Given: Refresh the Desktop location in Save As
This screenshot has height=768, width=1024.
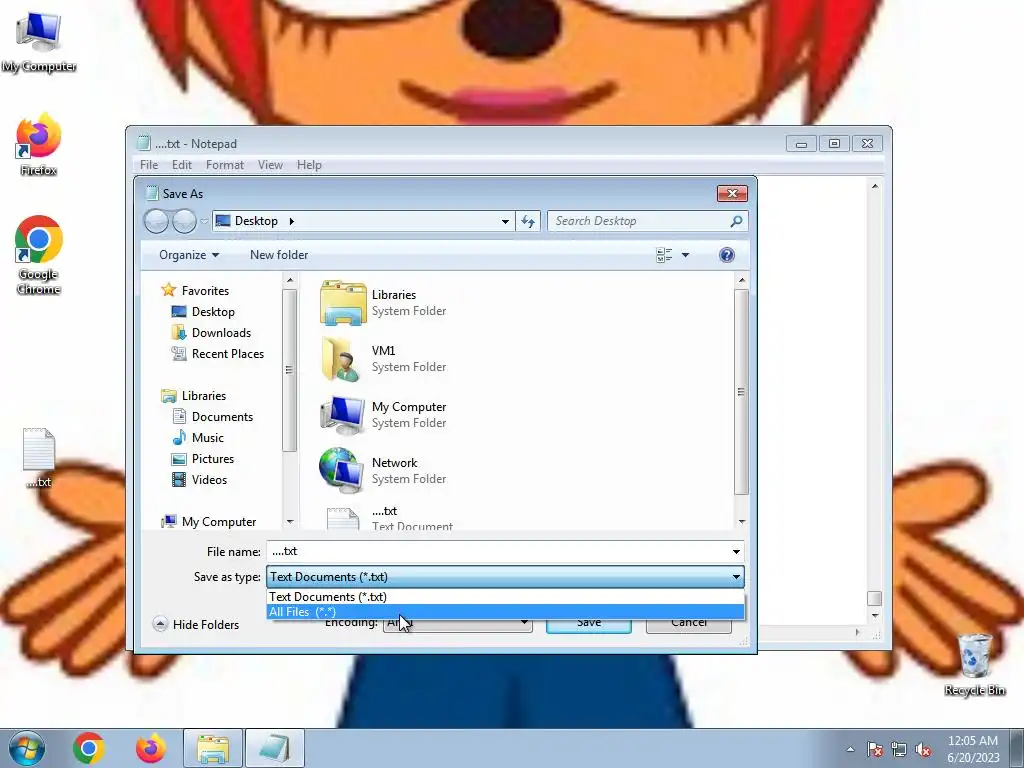Looking at the screenshot, I should (528, 221).
